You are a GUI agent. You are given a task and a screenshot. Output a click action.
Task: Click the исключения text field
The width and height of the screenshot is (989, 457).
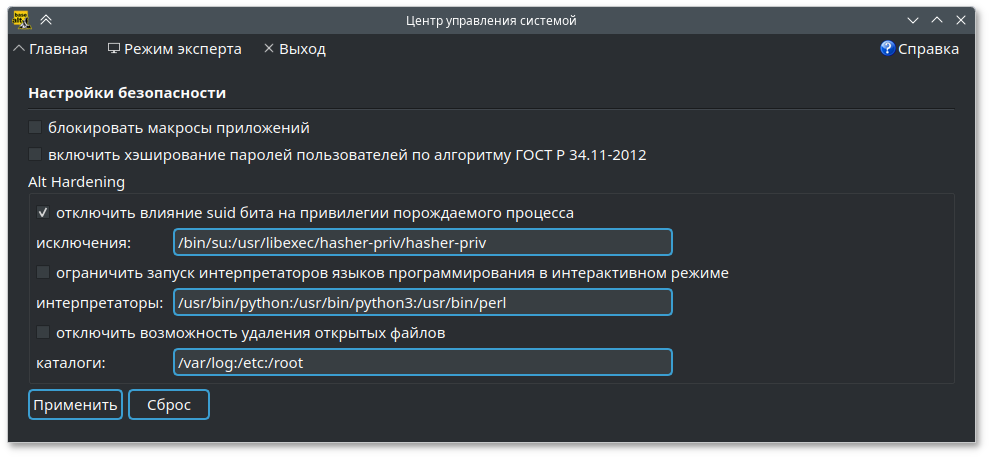[422, 243]
